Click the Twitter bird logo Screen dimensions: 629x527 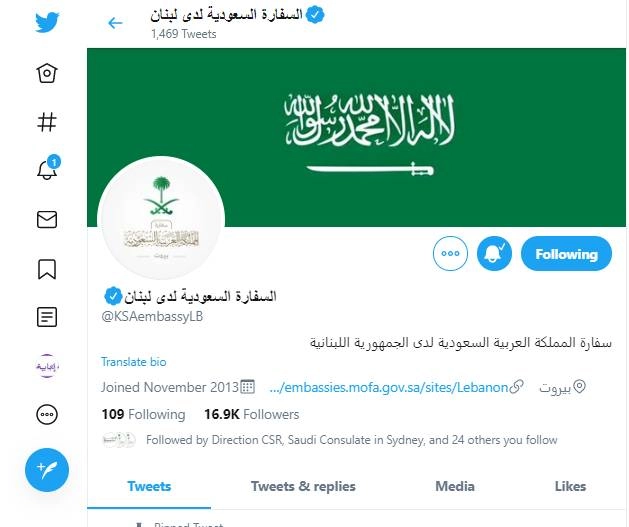(x=47, y=22)
